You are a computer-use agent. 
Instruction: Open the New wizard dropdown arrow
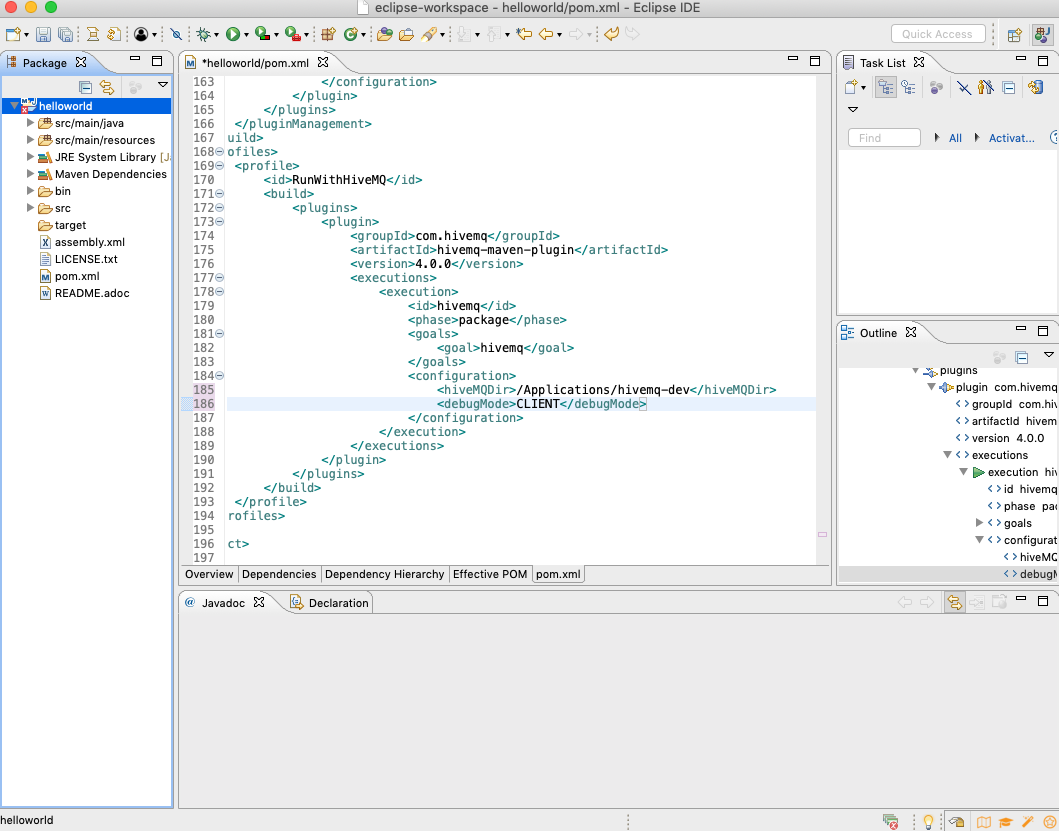click(26, 35)
